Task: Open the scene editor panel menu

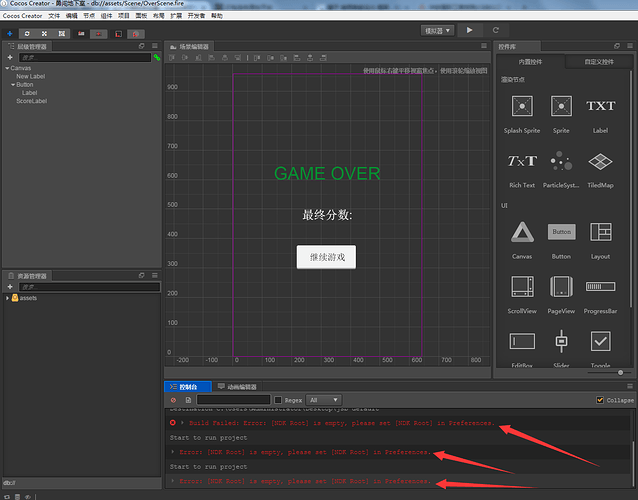Action: pyautogui.click(x=484, y=46)
